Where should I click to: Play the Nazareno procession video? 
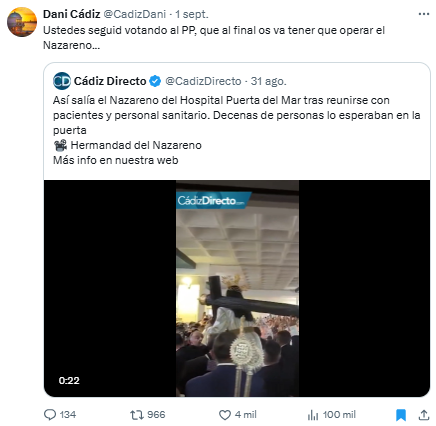pos(237,288)
